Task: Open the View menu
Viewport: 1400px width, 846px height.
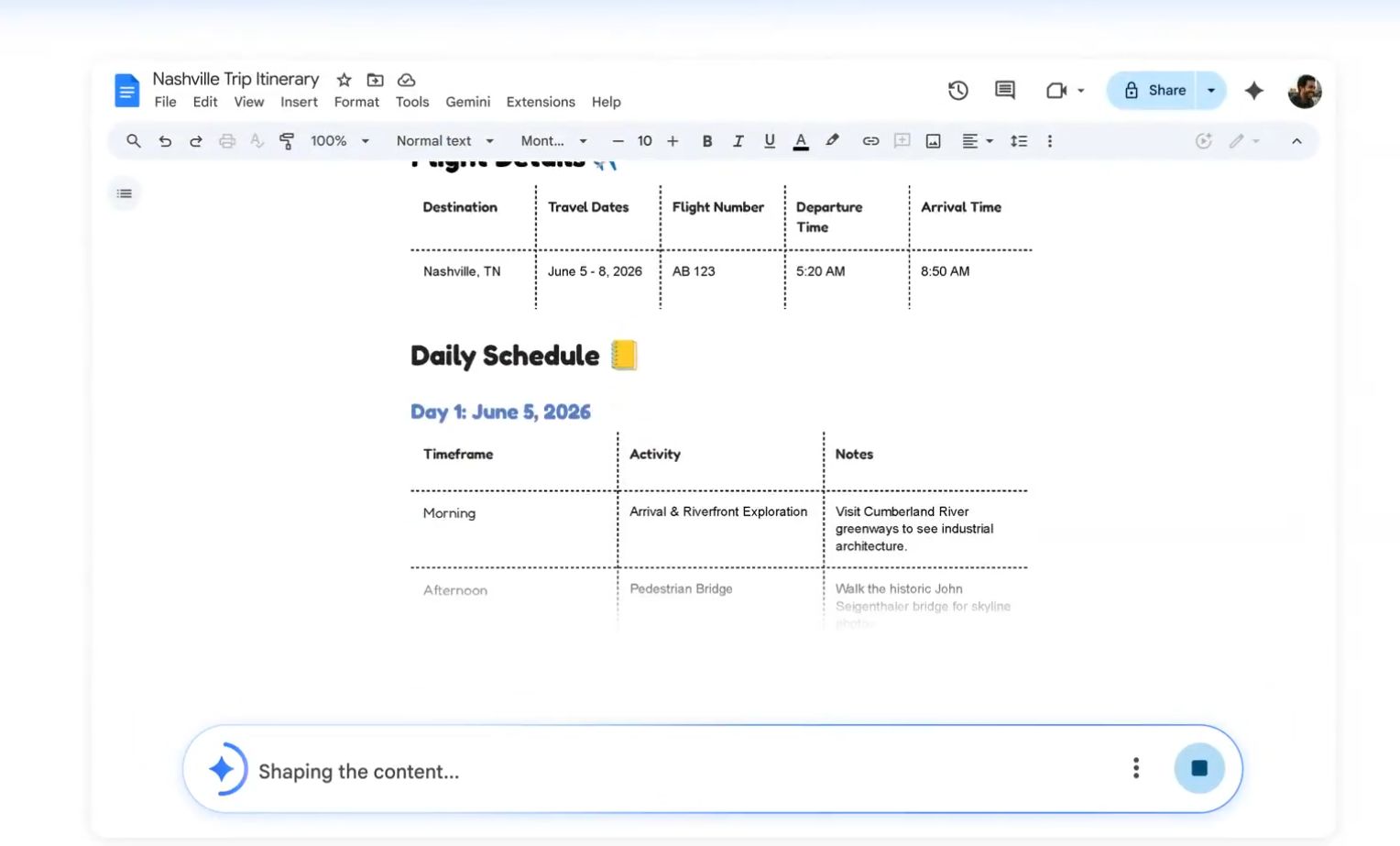Action: click(249, 102)
